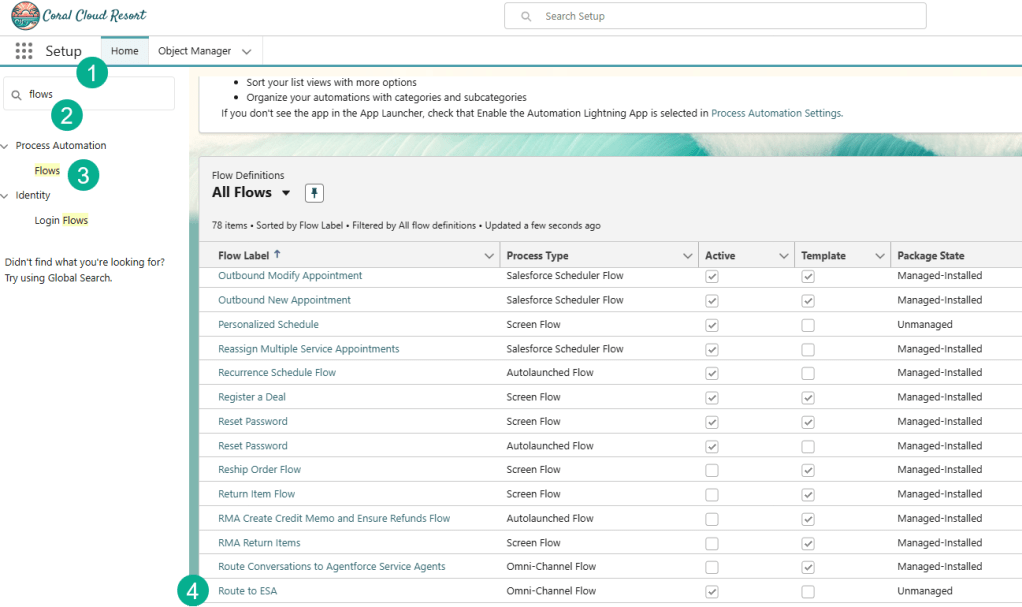Collapse the Process Automation section
Image resolution: width=1022 pixels, height=607 pixels.
[6, 146]
